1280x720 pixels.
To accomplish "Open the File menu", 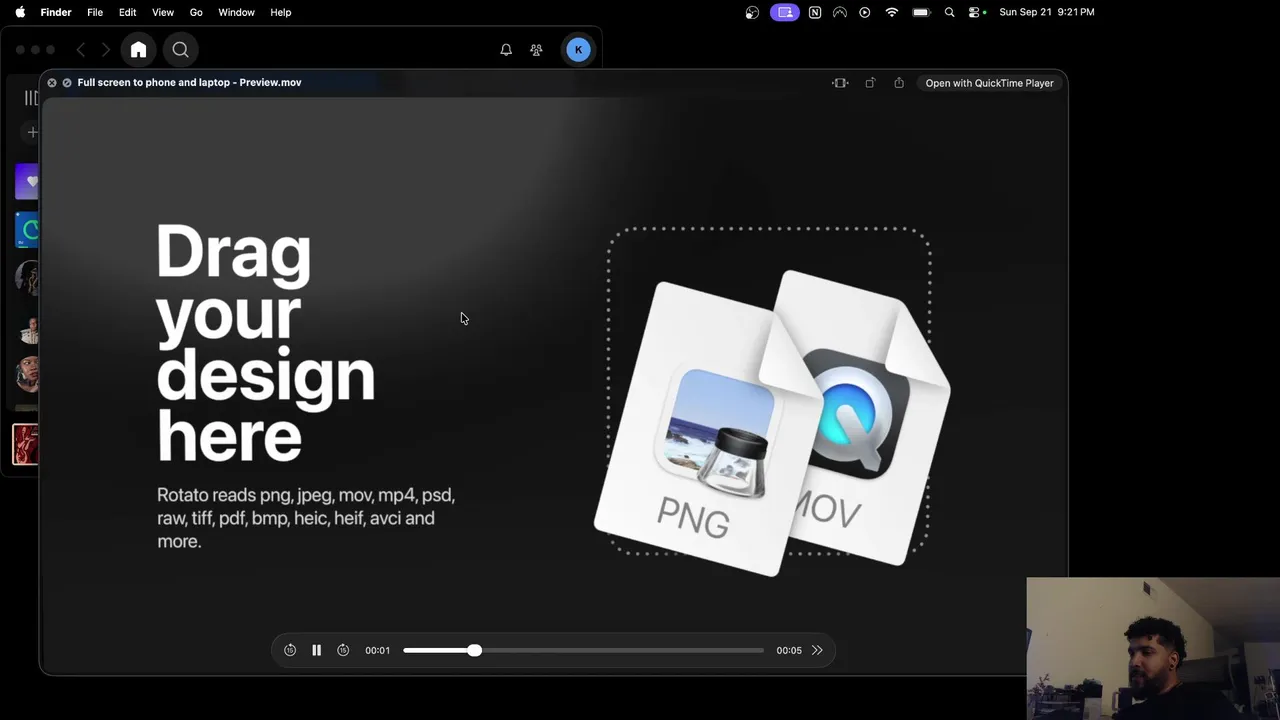I will pos(95,12).
